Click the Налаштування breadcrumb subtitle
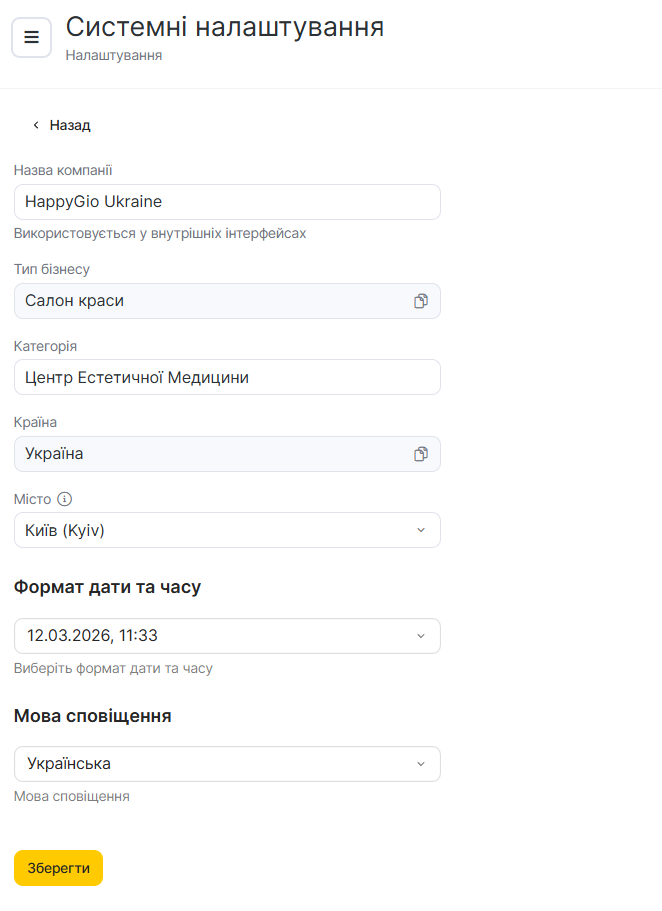 (114, 55)
